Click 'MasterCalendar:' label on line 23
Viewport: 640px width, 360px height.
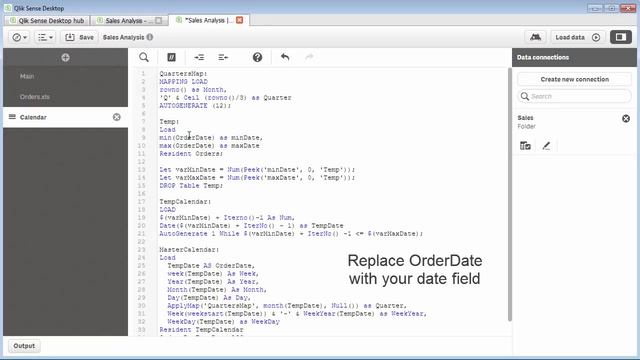(x=189, y=249)
